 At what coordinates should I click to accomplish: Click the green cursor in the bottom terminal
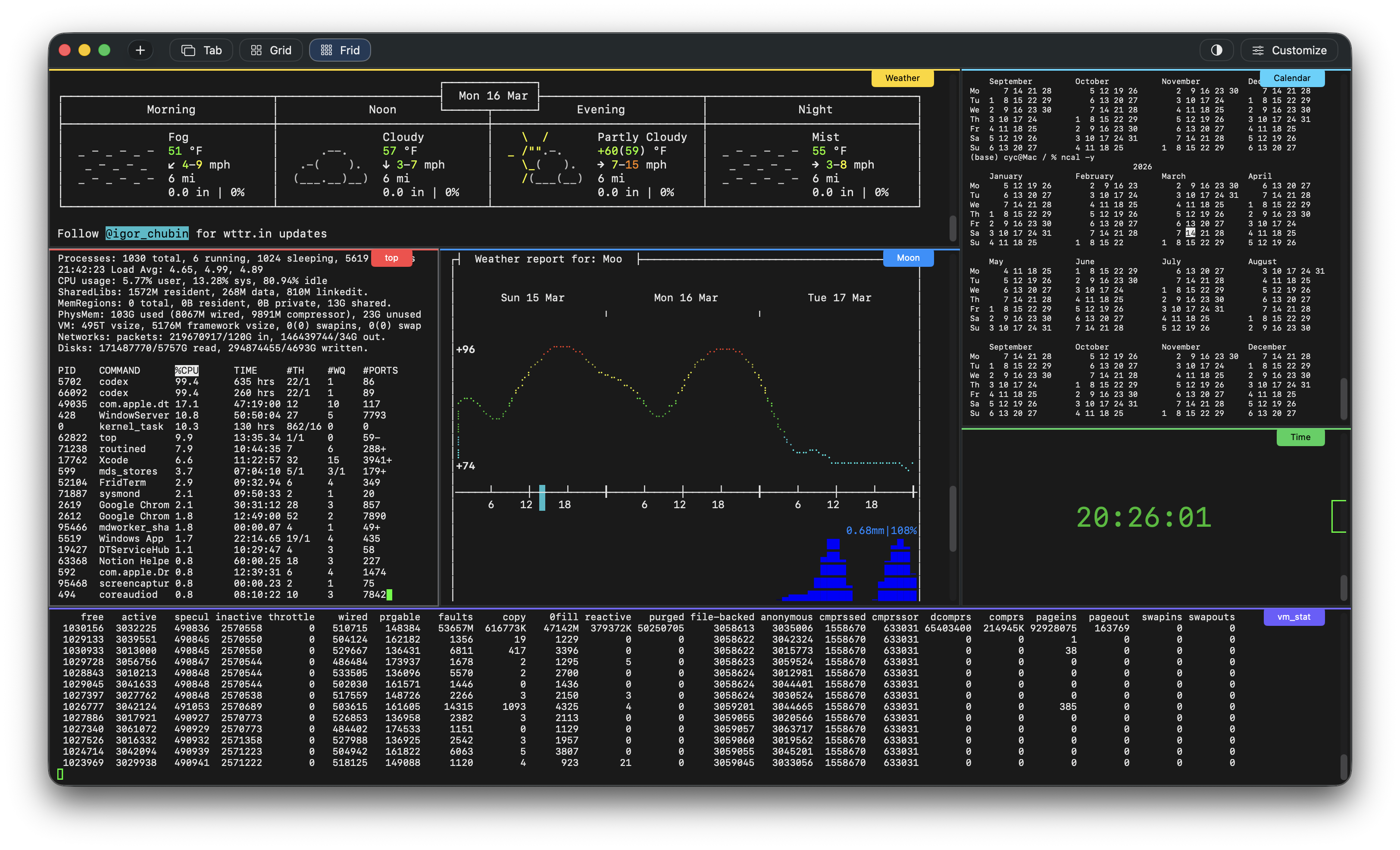[x=59, y=774]
